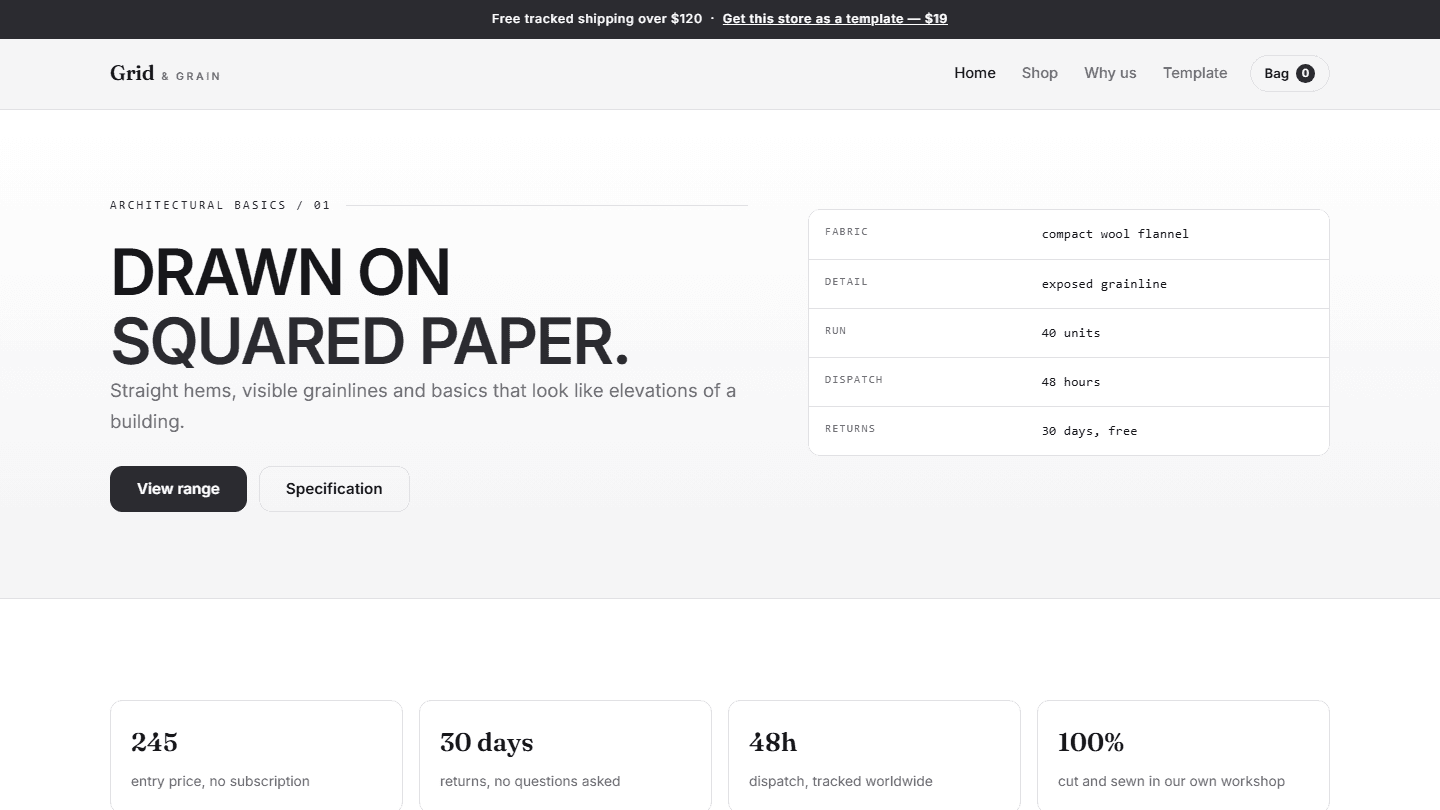Click the '30 days' stat figure
Screen dimensions: 1440x810
pyautogui.click(x=486, y=742)
